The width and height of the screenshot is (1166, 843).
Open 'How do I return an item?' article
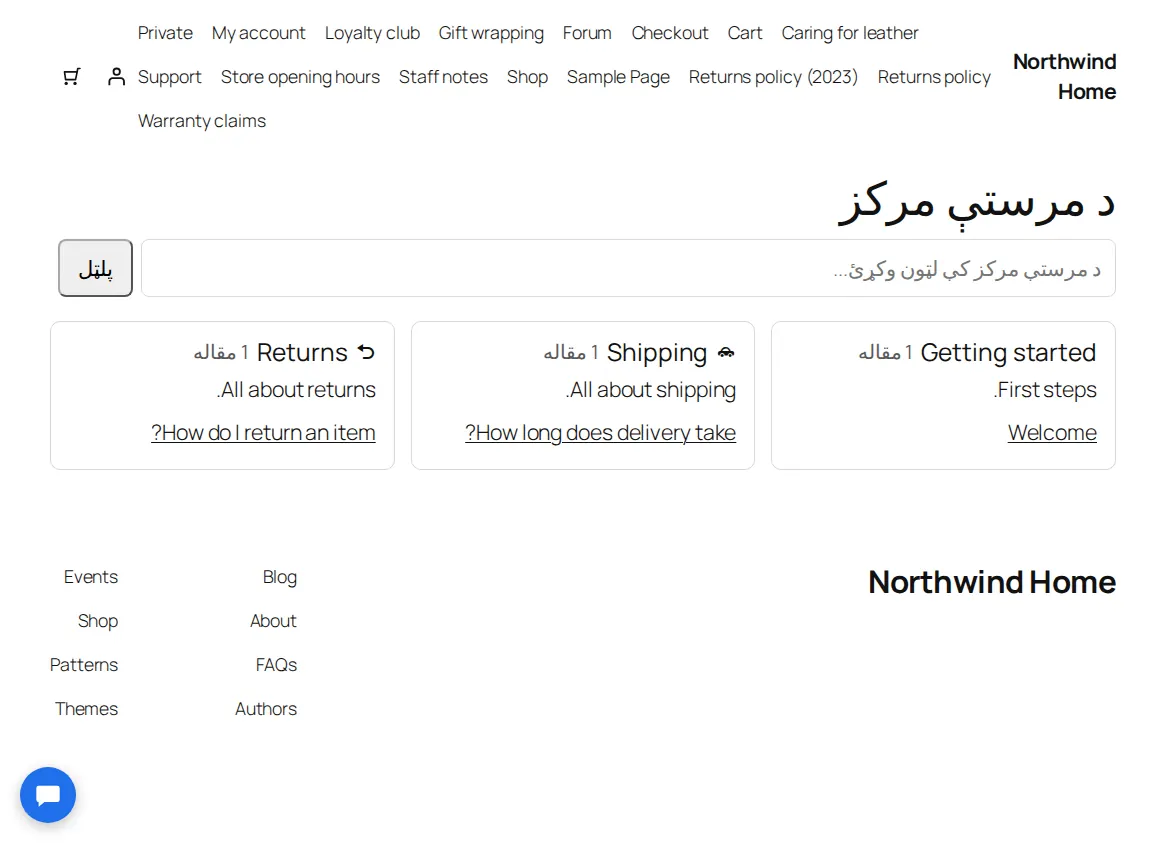[x=263, y=433]
